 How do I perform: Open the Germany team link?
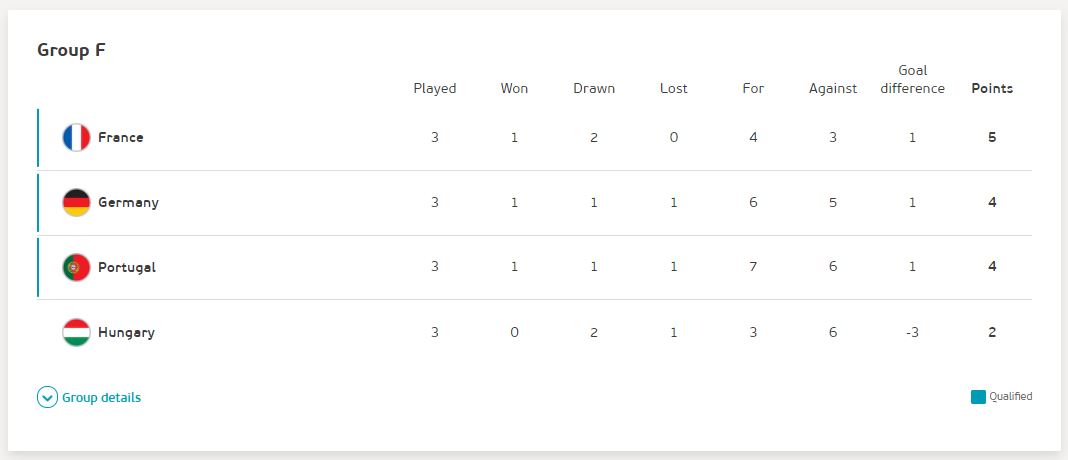tap(128, 202)
